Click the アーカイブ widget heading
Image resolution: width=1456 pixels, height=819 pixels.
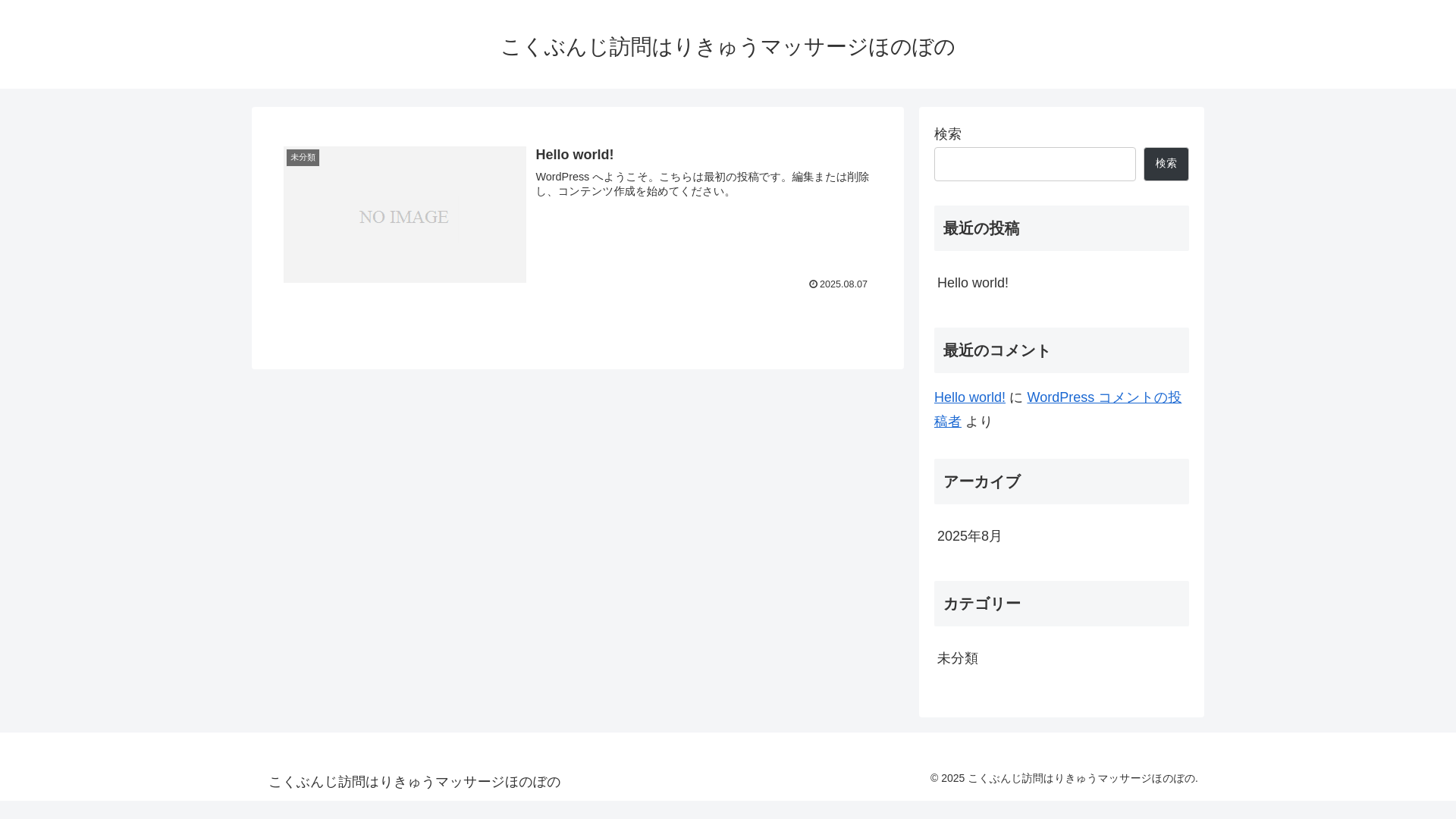[1061, 482]
